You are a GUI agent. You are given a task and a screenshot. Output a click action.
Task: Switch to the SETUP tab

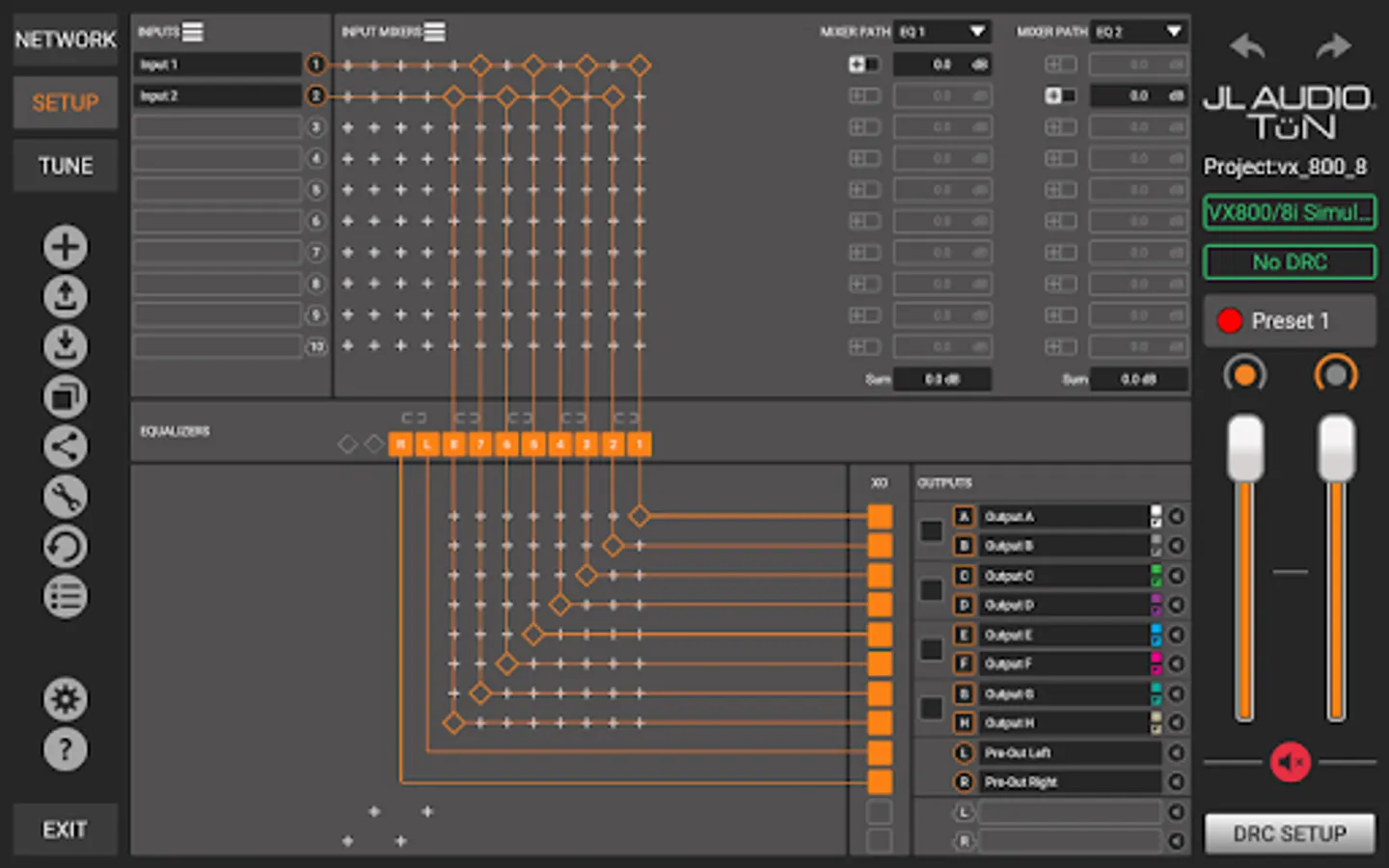(66, 102)
